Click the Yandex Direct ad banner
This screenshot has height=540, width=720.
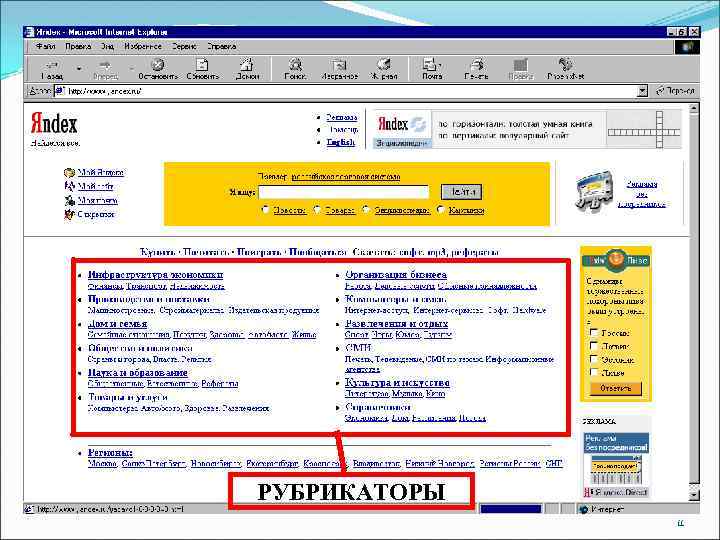[616, 465]
